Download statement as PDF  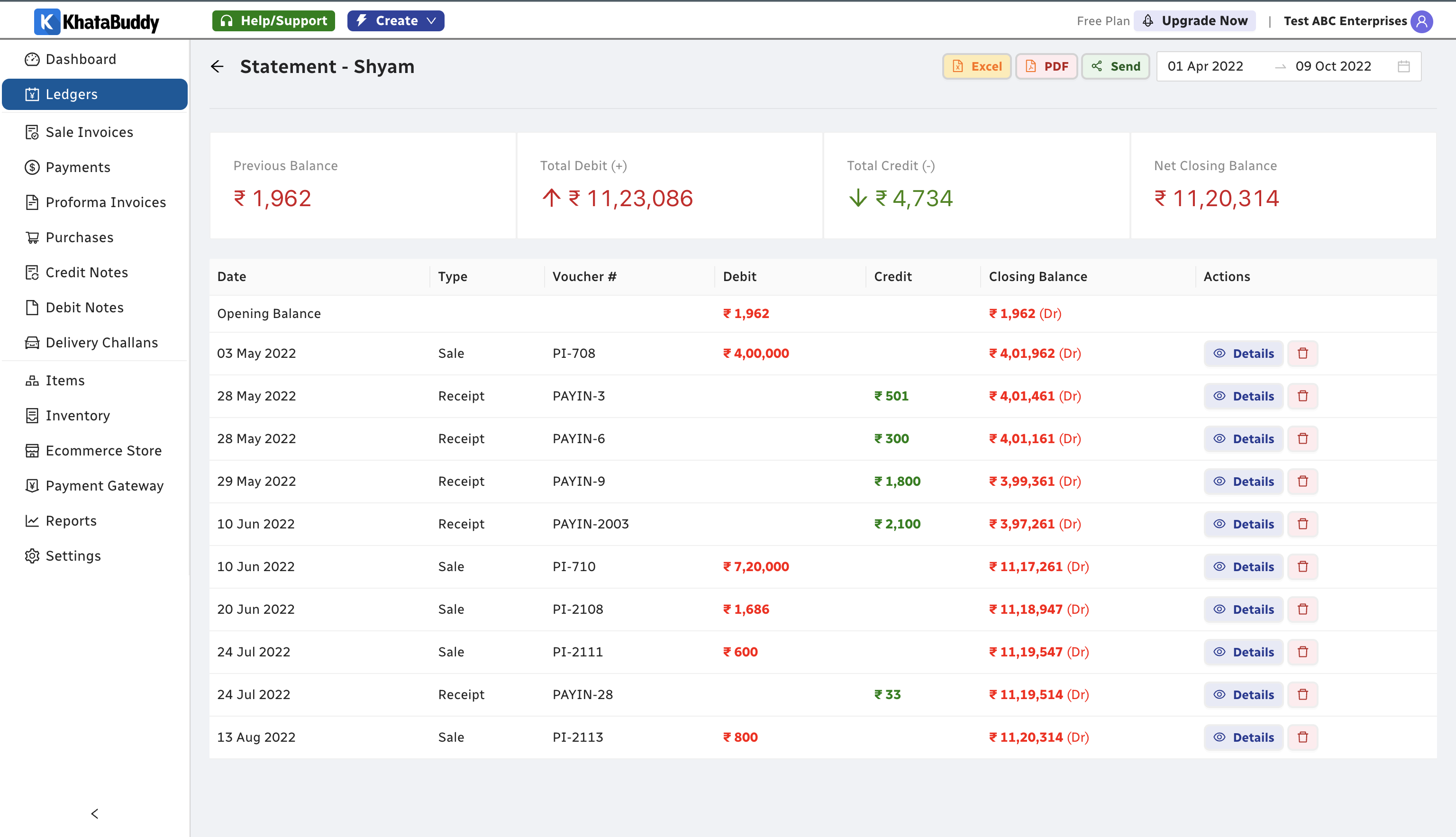point(1046,67)
